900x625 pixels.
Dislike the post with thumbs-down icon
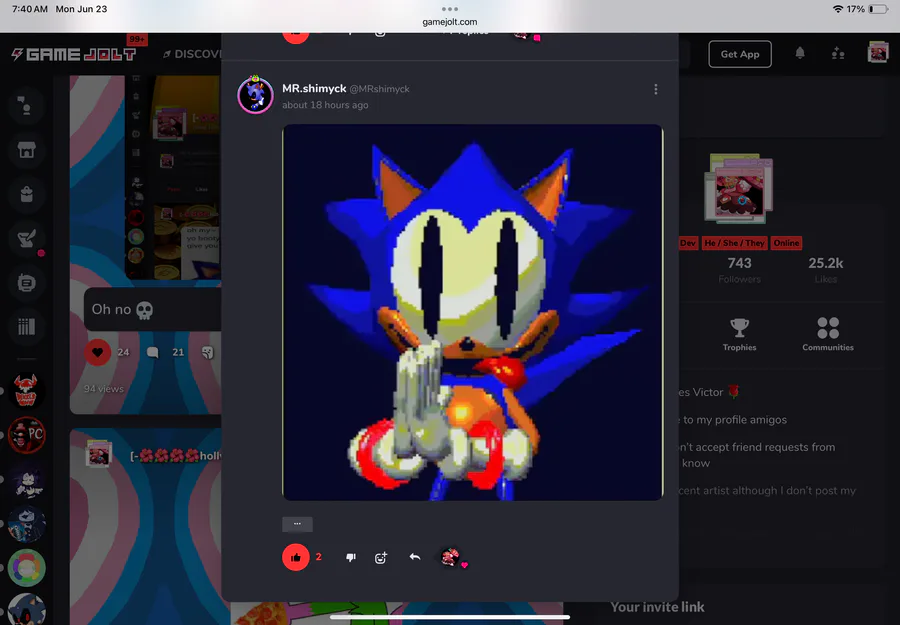click(351, 557)
